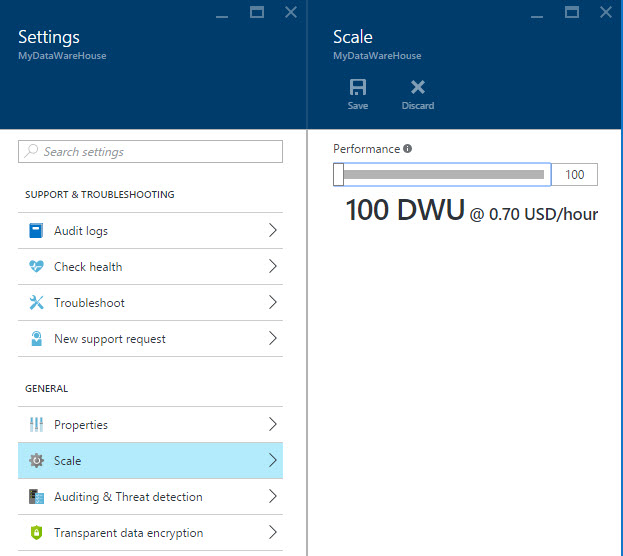Viewport: 623px width, 556px height.
Task: Open New support request entry
Action: pos(110,339)
